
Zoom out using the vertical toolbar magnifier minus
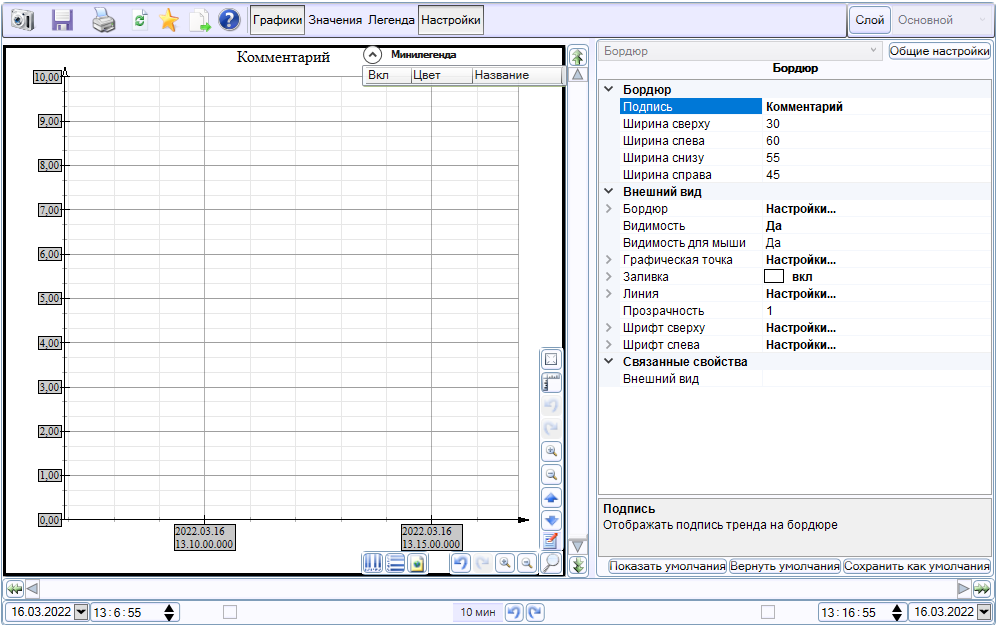[x=551, y=474]
